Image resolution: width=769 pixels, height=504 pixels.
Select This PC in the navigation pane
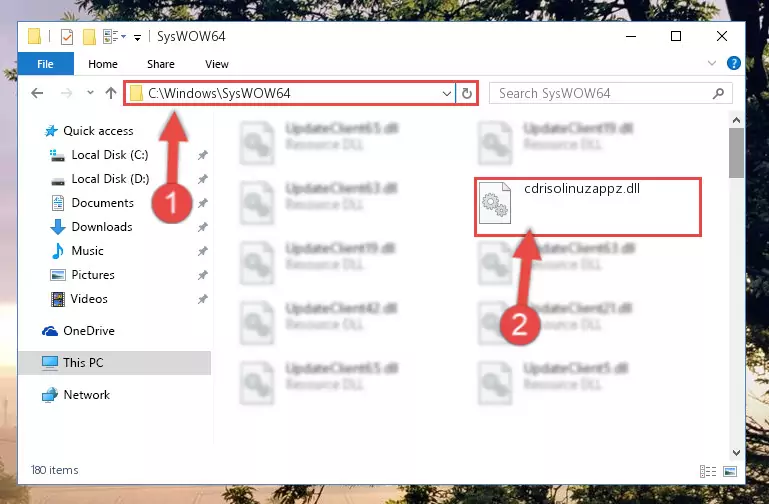pyautogui.click(x=114, y=363)
